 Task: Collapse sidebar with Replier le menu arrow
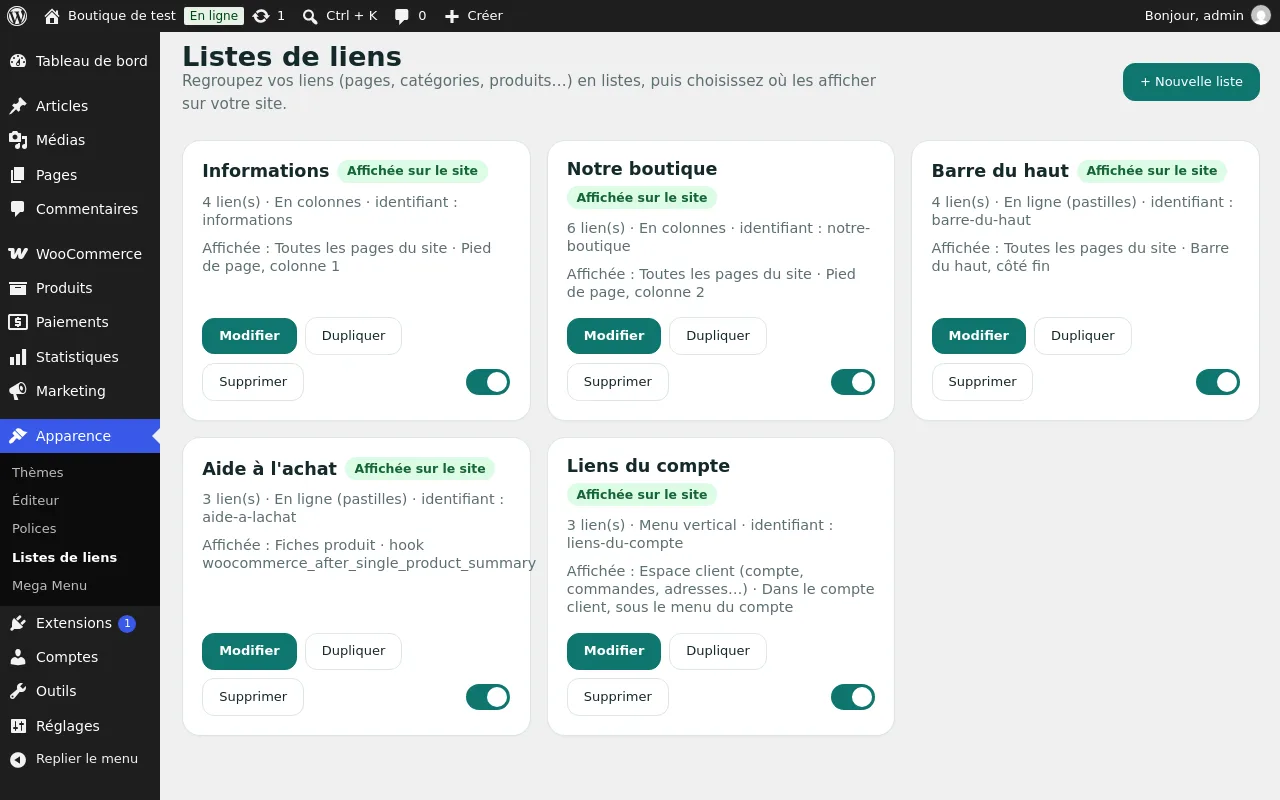click(18, 759)
